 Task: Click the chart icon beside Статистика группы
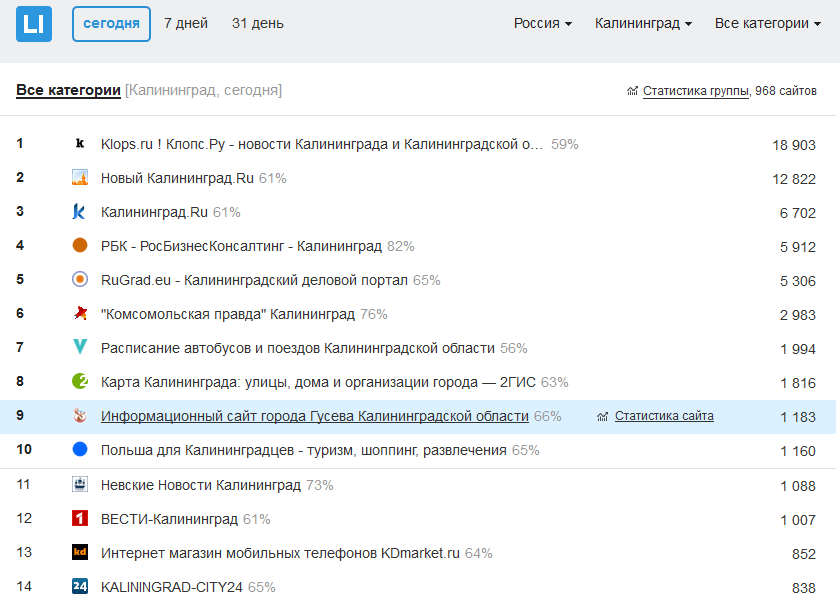click(632, 91)
